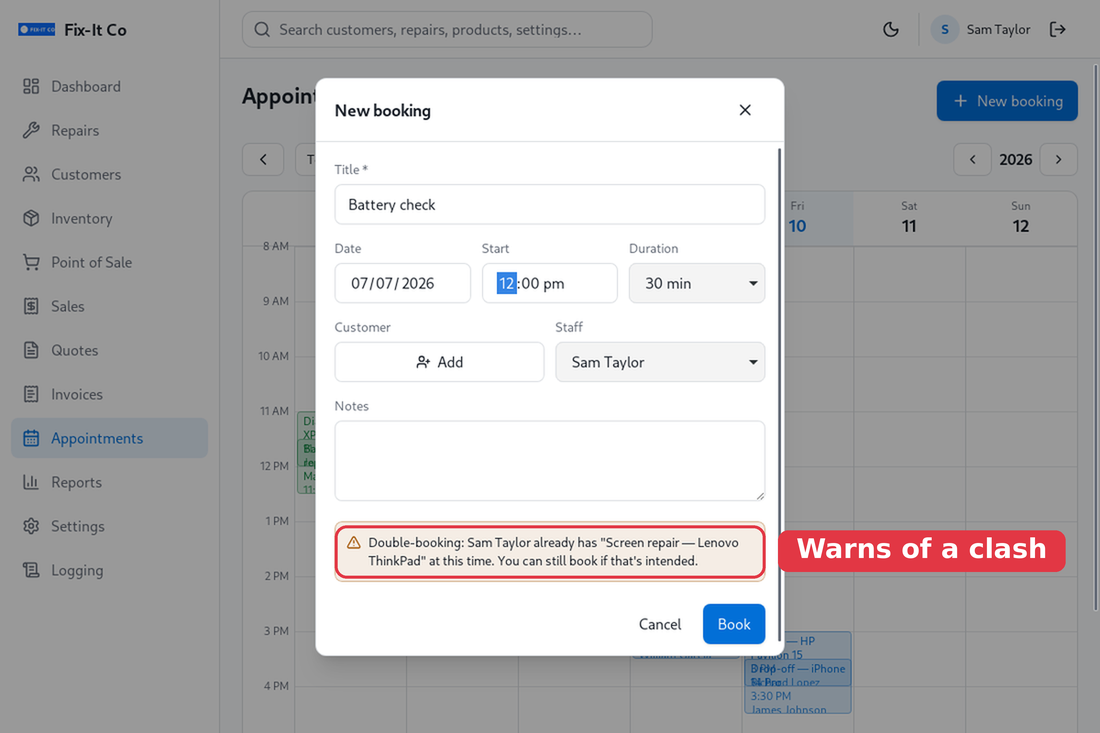Open the Quotes section
The width and height of the screenshot is (1100, 733).
tap(109, 350)
